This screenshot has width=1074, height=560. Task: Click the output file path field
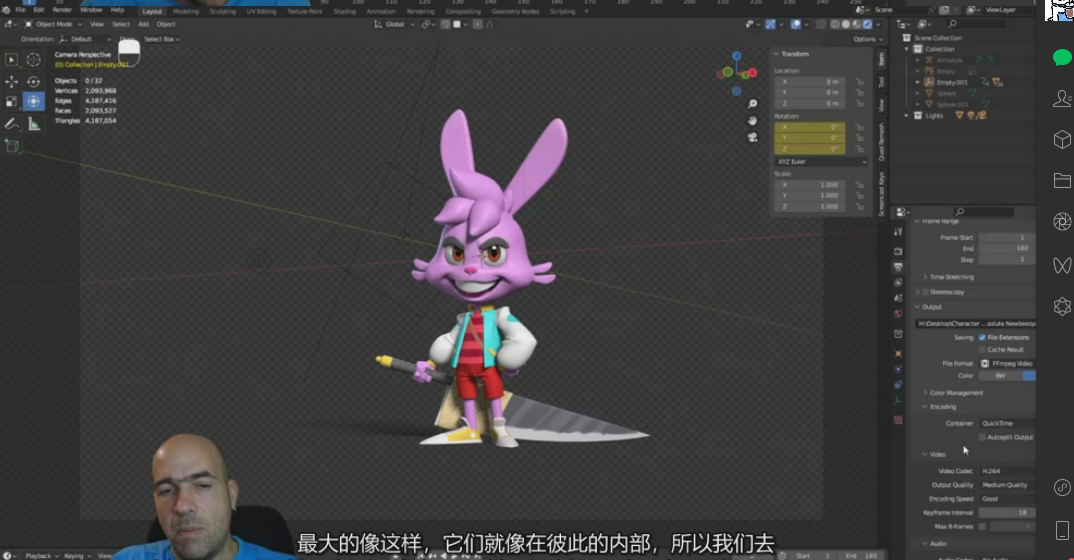point(975,323)
